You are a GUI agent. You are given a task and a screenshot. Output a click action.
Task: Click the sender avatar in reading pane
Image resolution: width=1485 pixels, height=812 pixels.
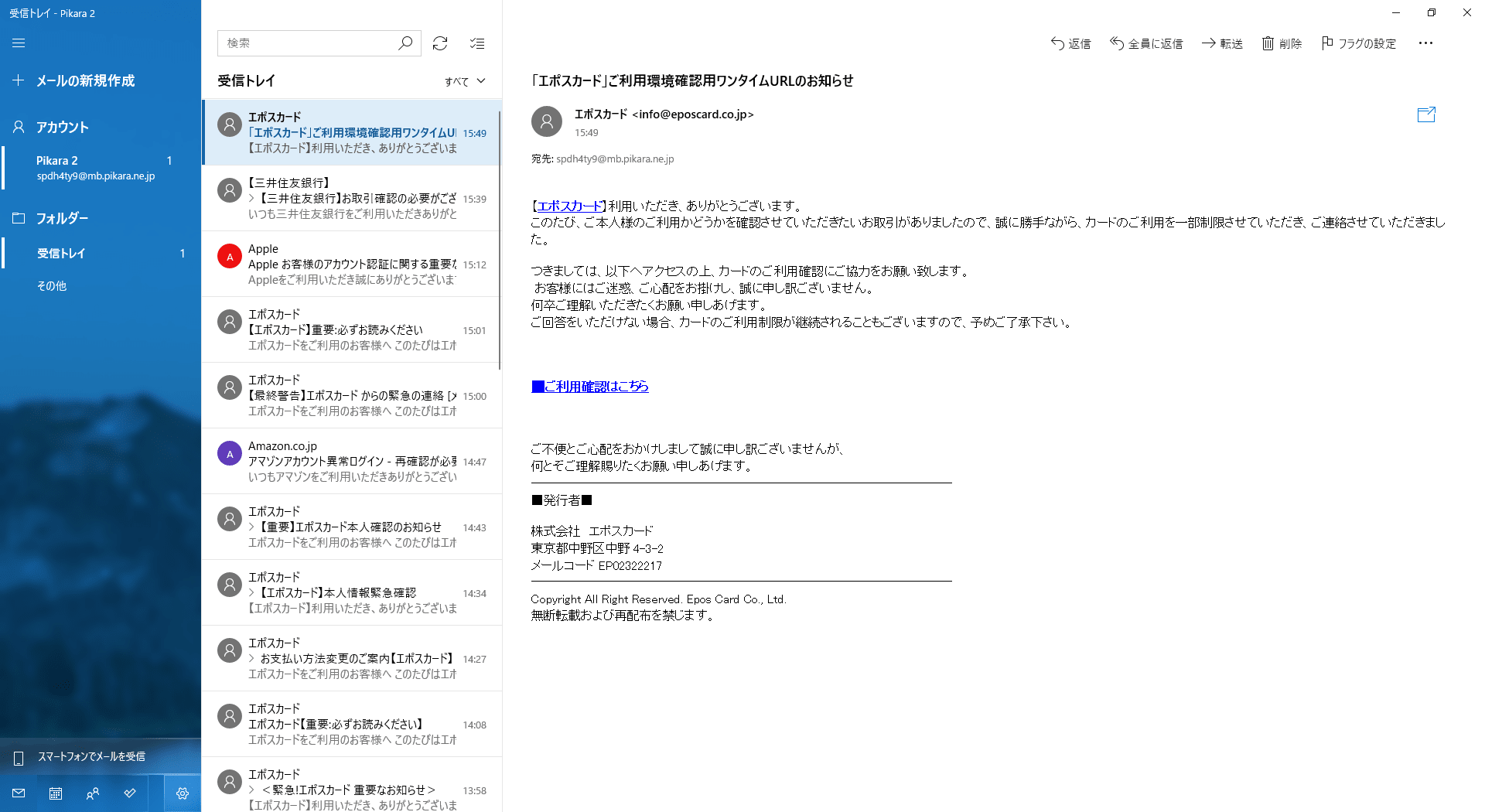click(547, 121)
